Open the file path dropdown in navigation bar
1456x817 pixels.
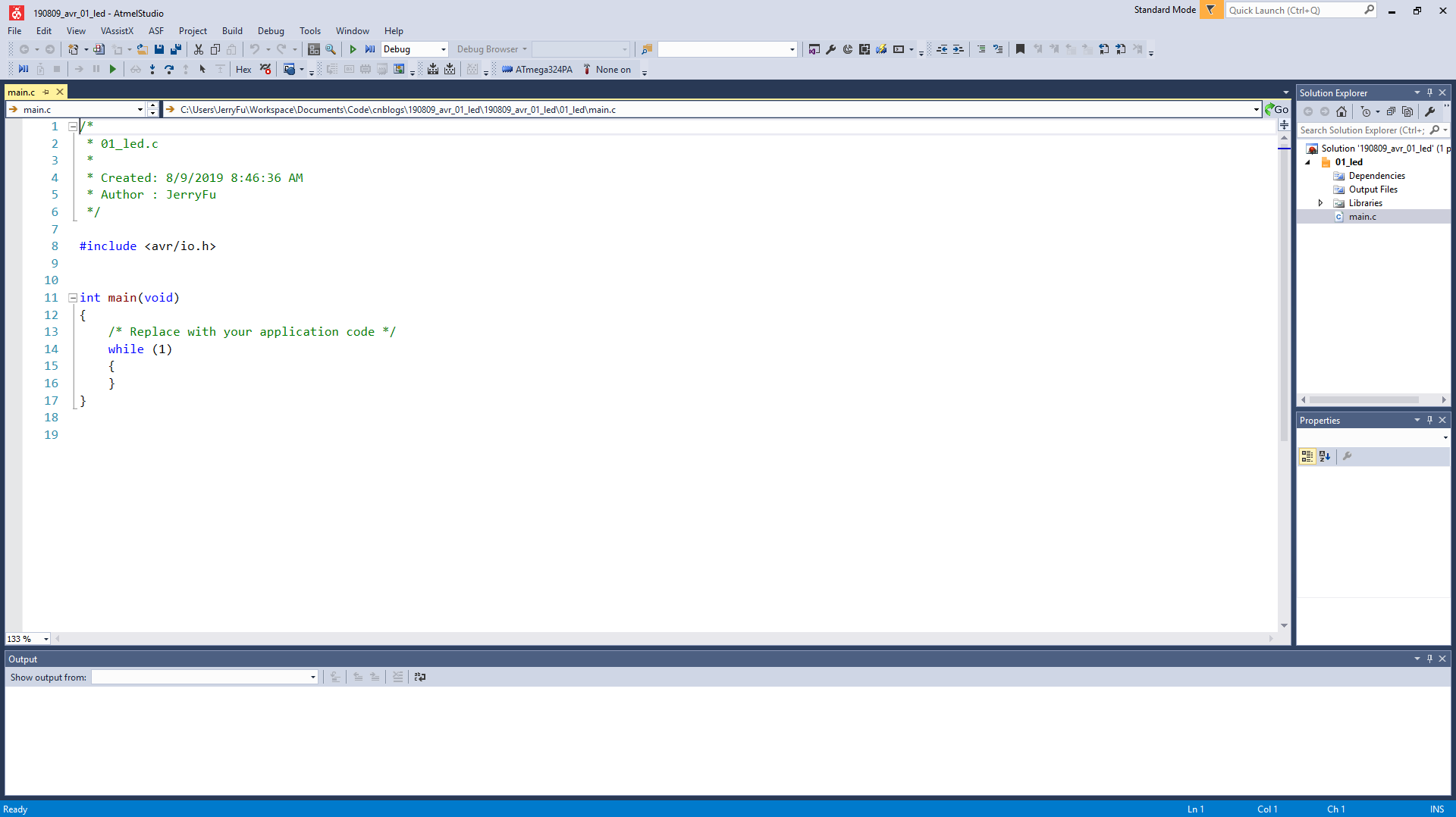click(x=1256, y=110)
